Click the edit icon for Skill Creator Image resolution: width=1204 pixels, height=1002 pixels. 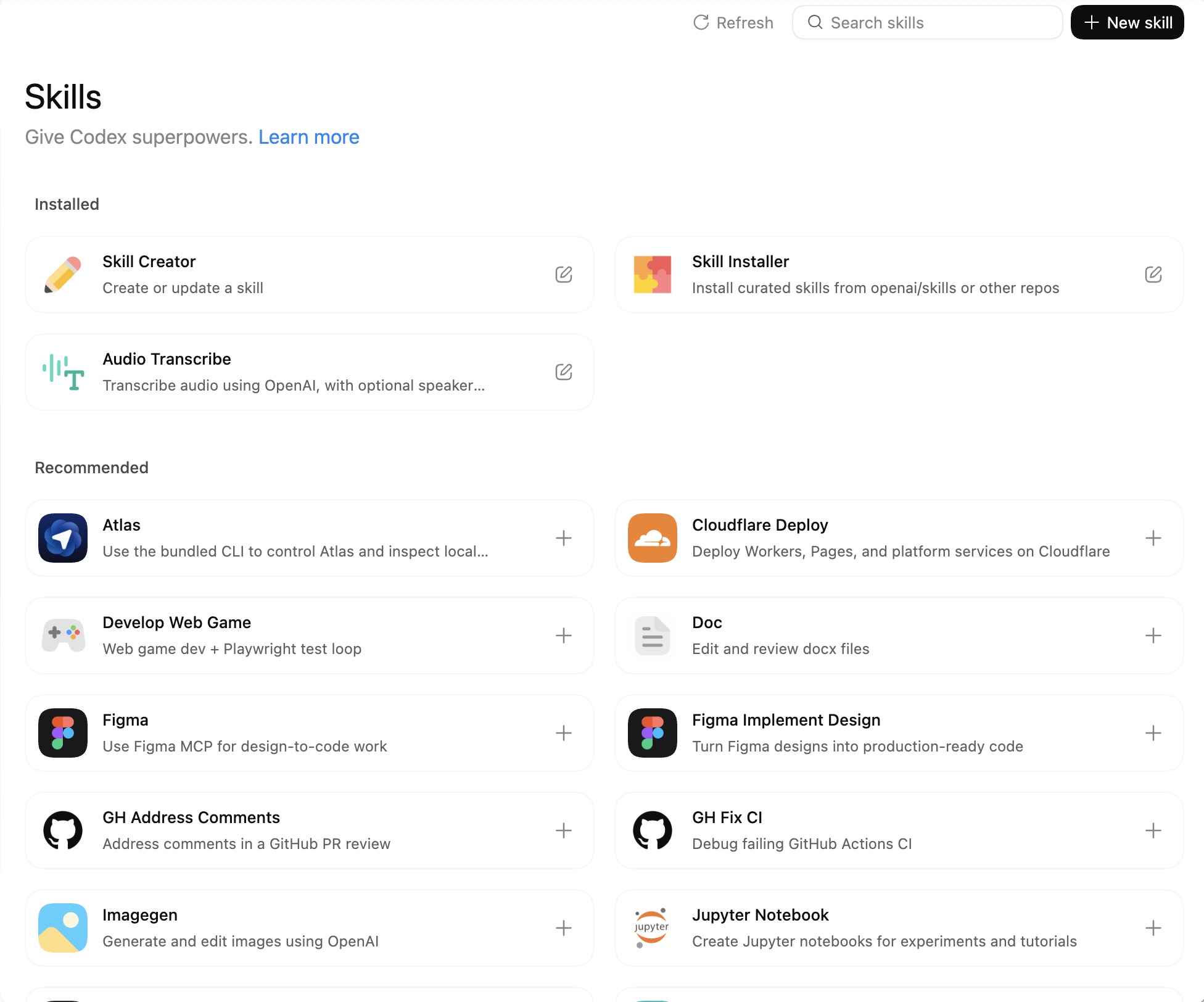coord(563,275)
